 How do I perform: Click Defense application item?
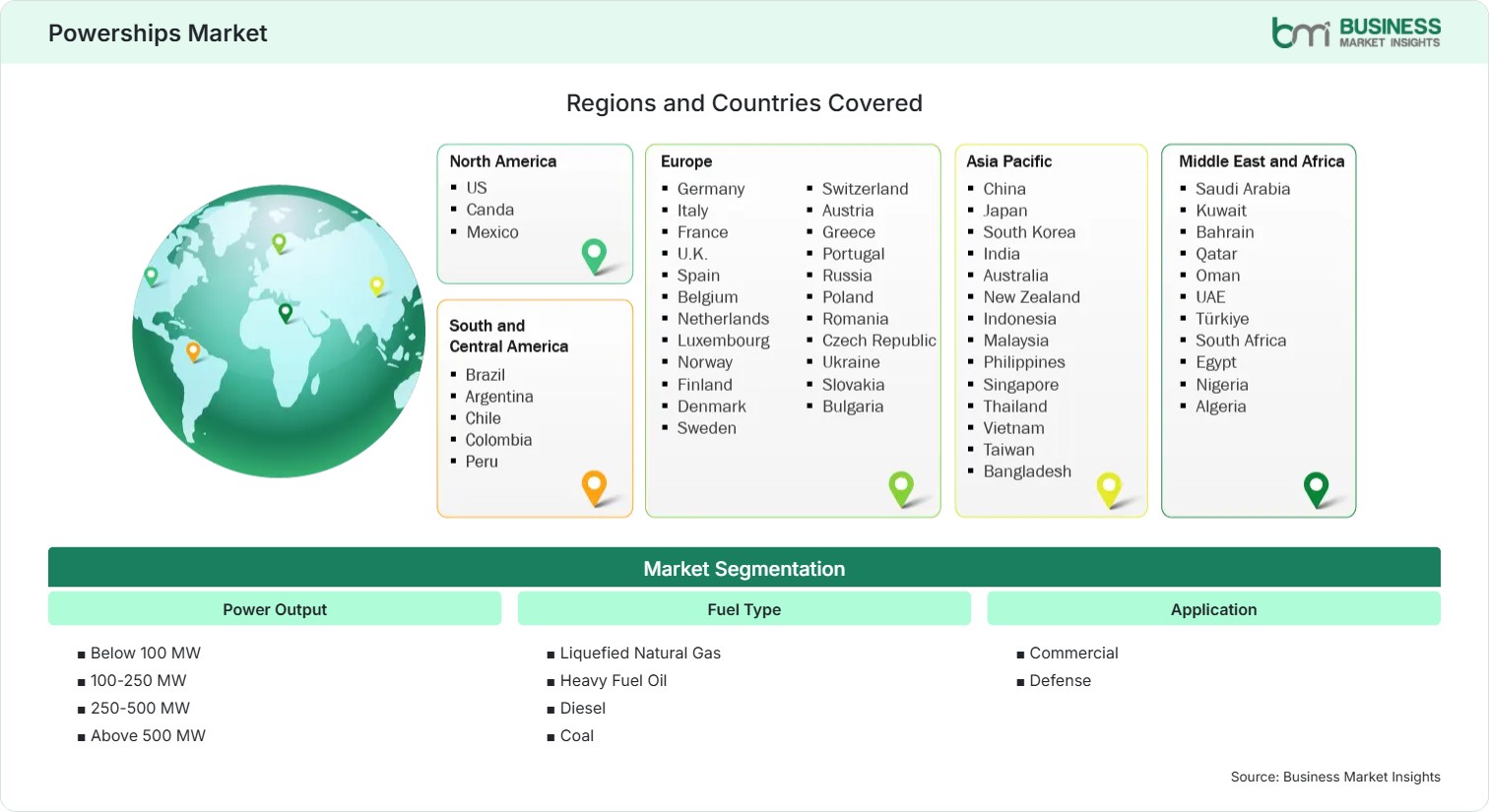[1061, 680]
